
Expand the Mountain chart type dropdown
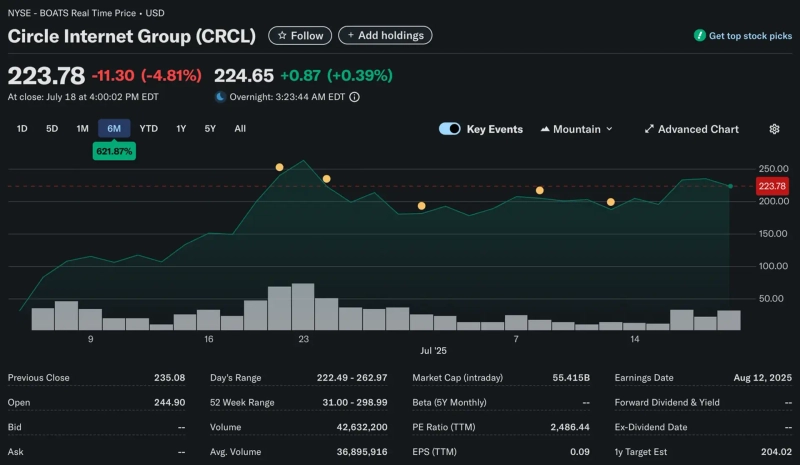(x=576, y=129)
